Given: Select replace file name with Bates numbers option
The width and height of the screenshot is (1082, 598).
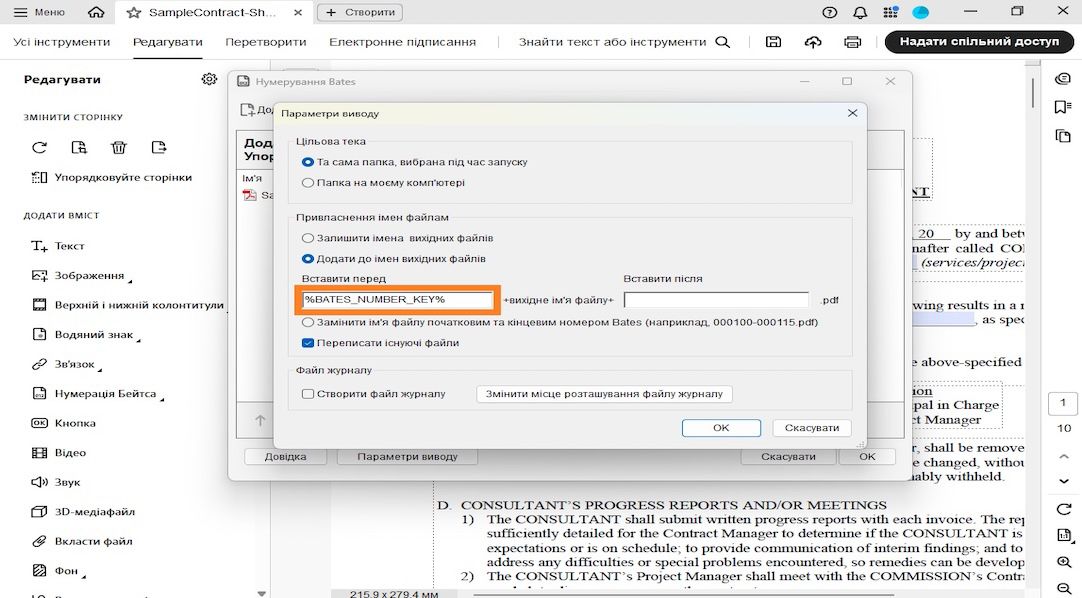Looking at the screenshot, I should 560,322.
